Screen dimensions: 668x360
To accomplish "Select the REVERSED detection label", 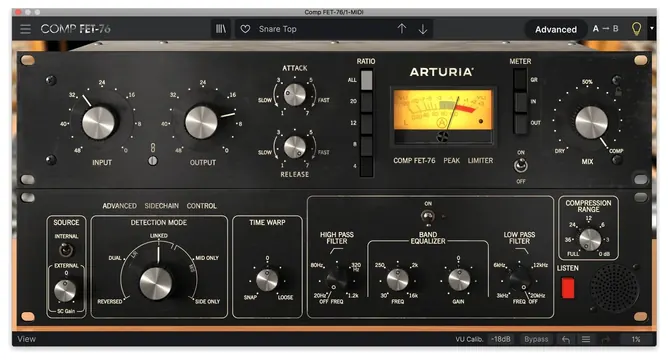I will tap(109, 301).
